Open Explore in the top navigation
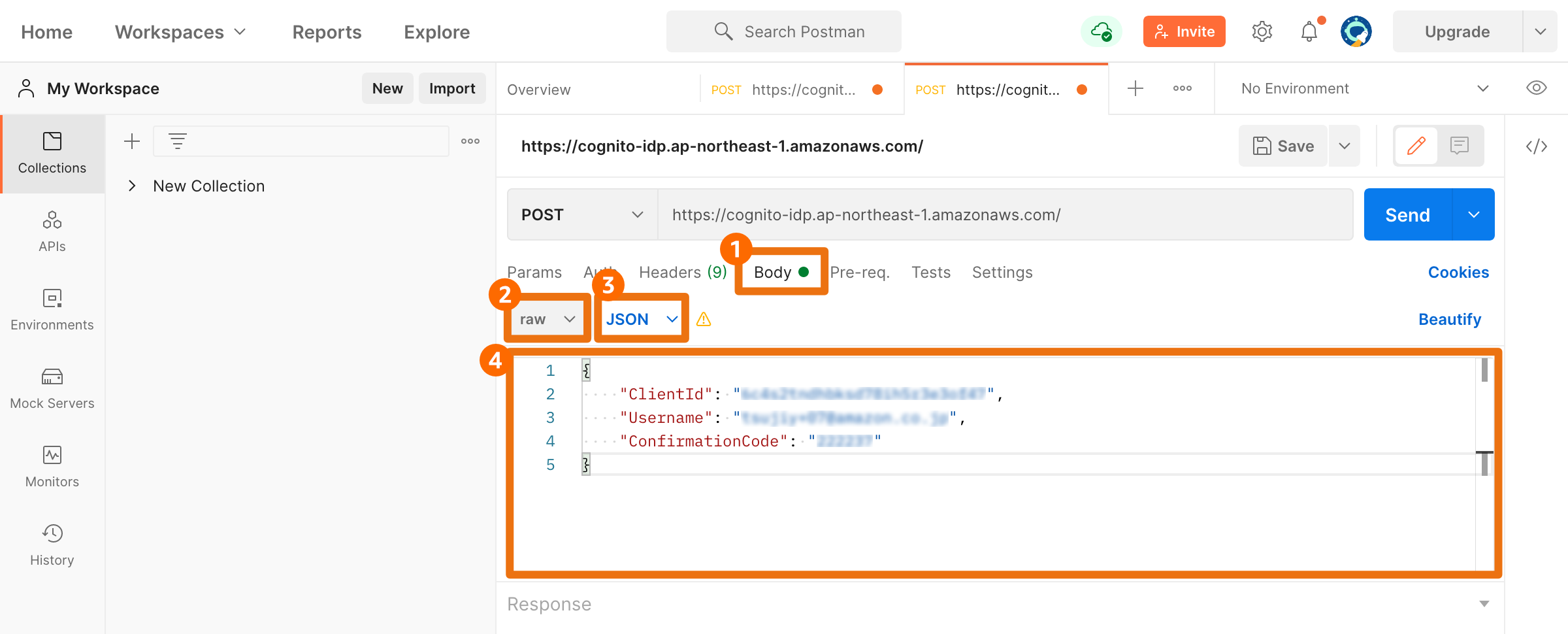The image size is (1568, 634). coord(436,32)
